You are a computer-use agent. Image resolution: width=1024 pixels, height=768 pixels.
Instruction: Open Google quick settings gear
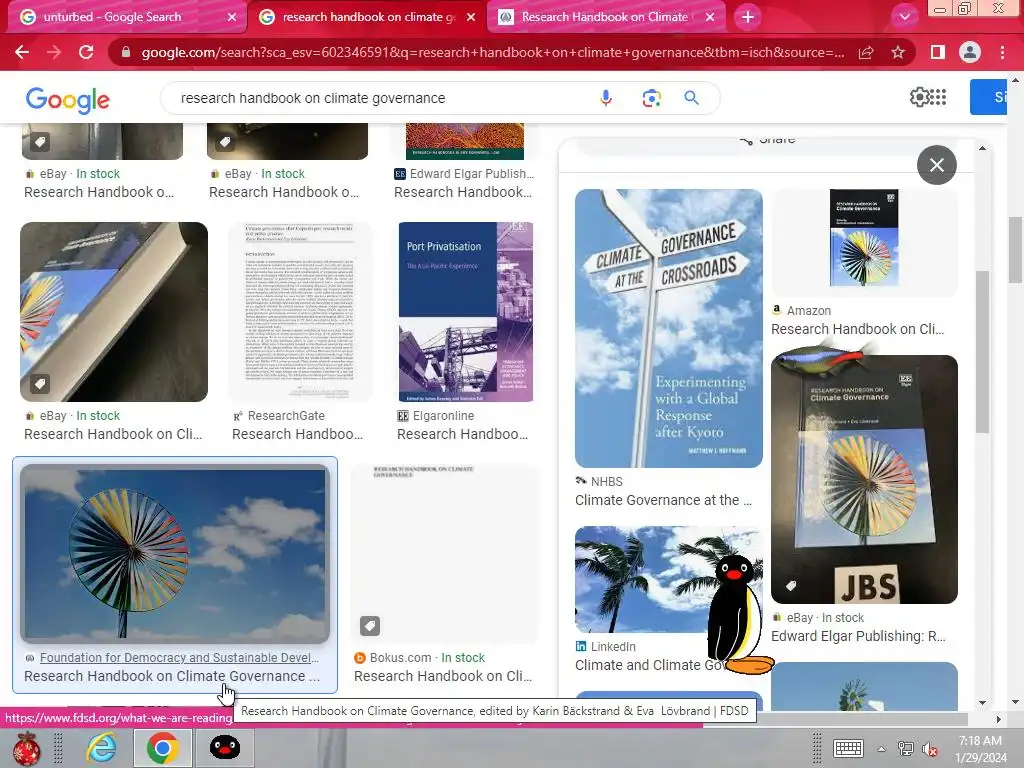click(919, 97)
